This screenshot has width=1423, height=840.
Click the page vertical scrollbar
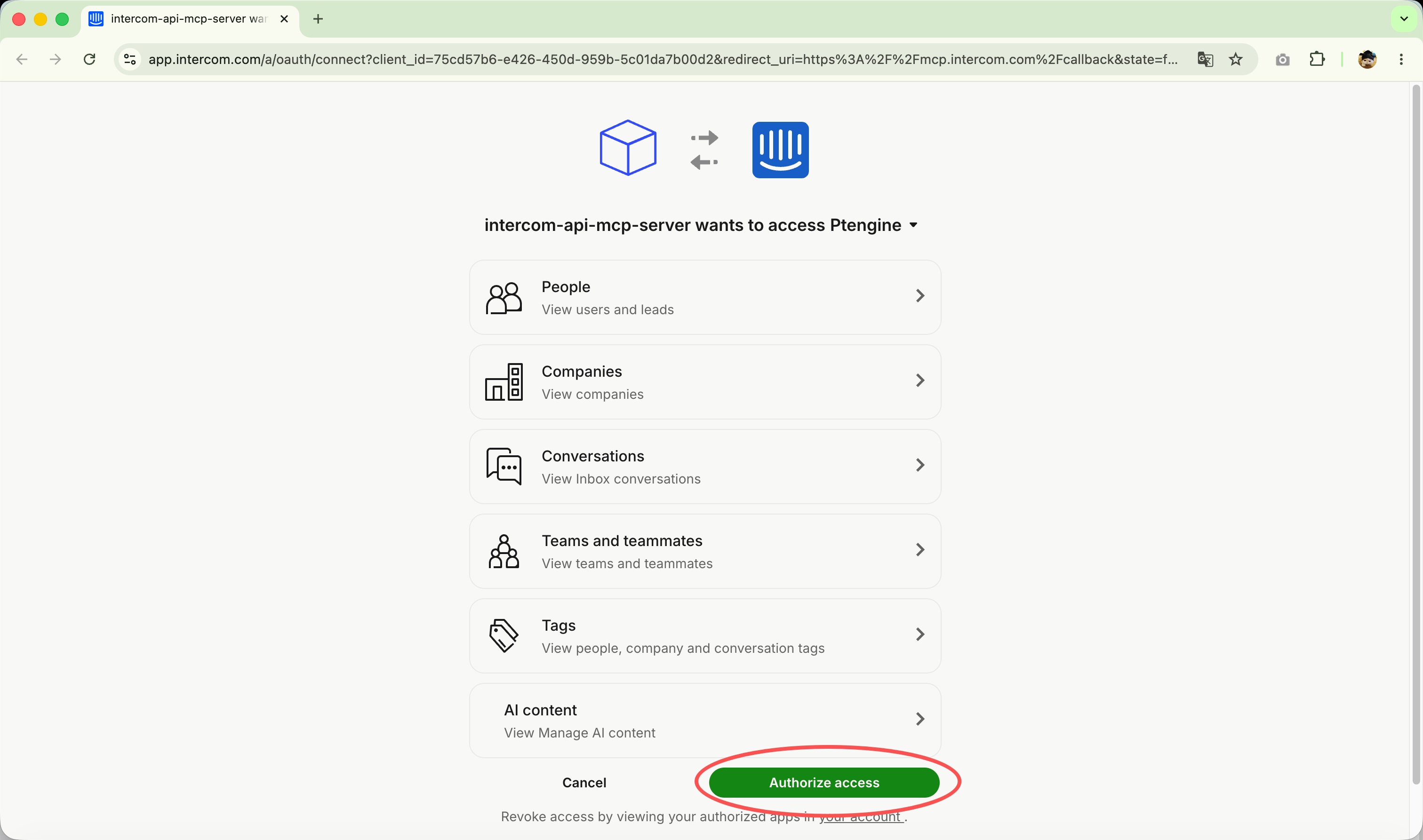[x=1416, y=435]
